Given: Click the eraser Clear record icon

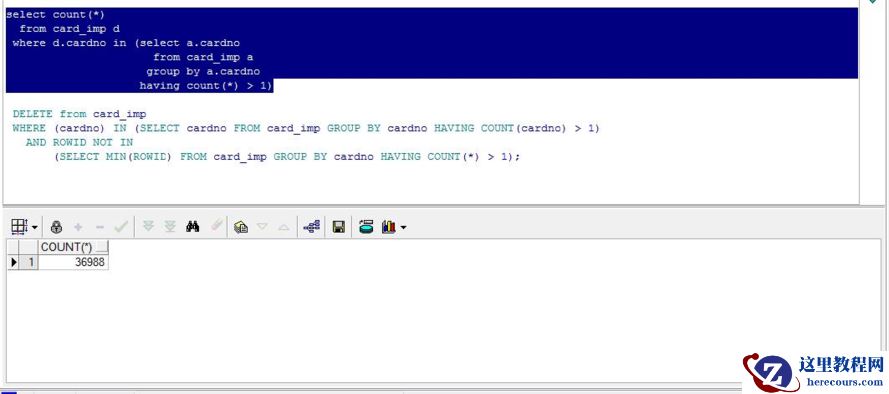Looking at the screenshot, I should point(216,226).
